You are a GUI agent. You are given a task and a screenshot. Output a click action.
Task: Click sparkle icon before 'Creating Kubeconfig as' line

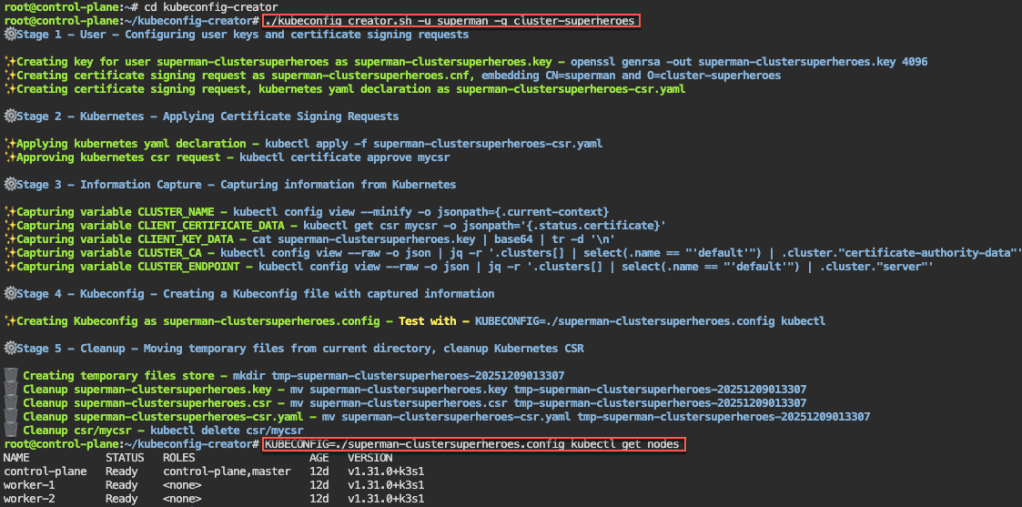(9, 321)
